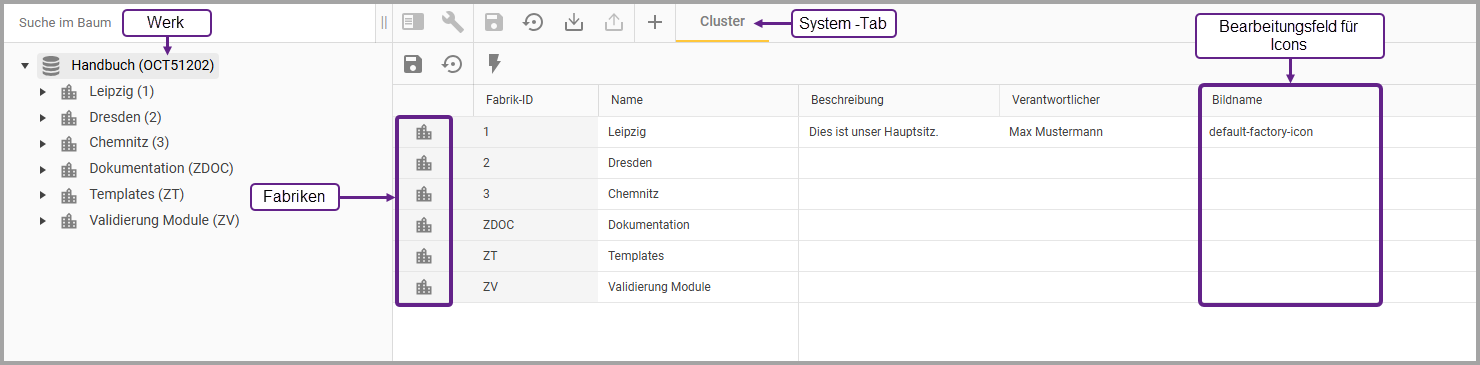Expand the Leipzig (1) tree node

point(43,92)
